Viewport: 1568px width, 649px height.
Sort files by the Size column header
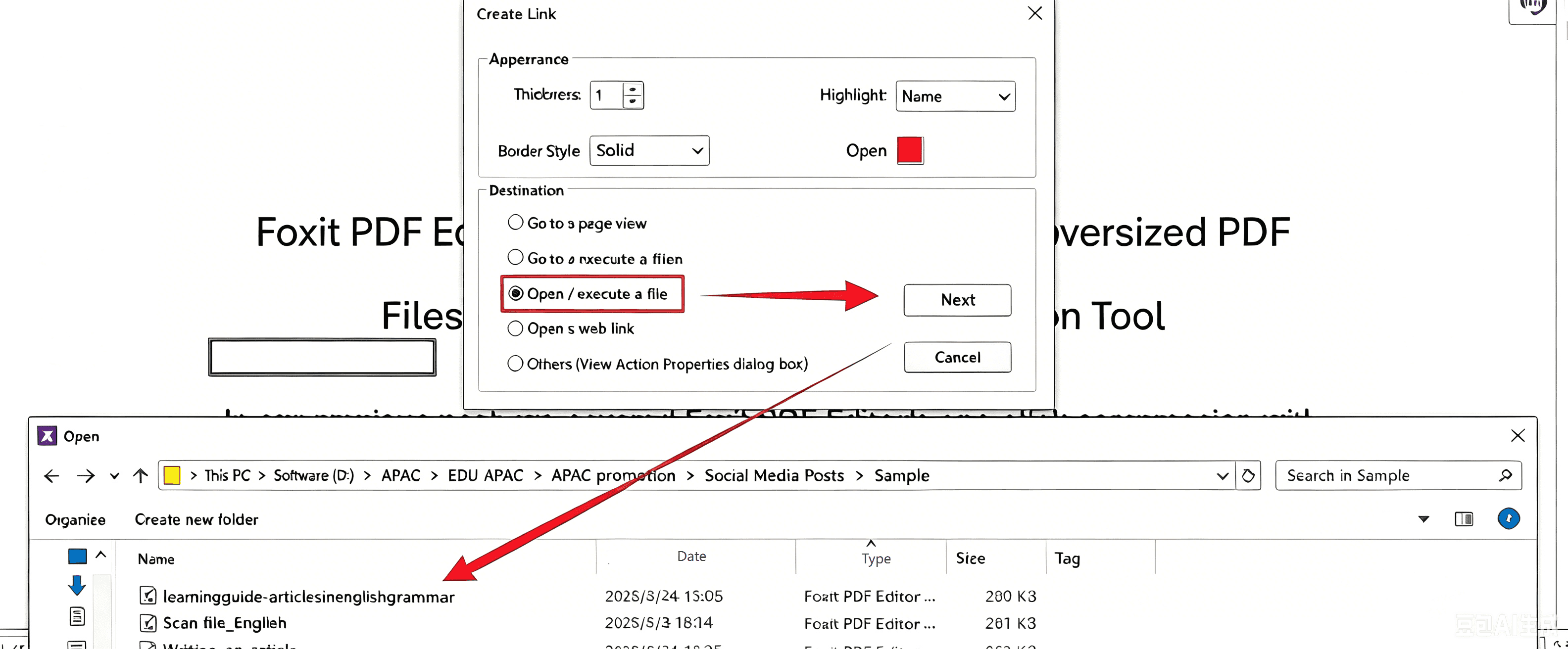pos(970,558)
